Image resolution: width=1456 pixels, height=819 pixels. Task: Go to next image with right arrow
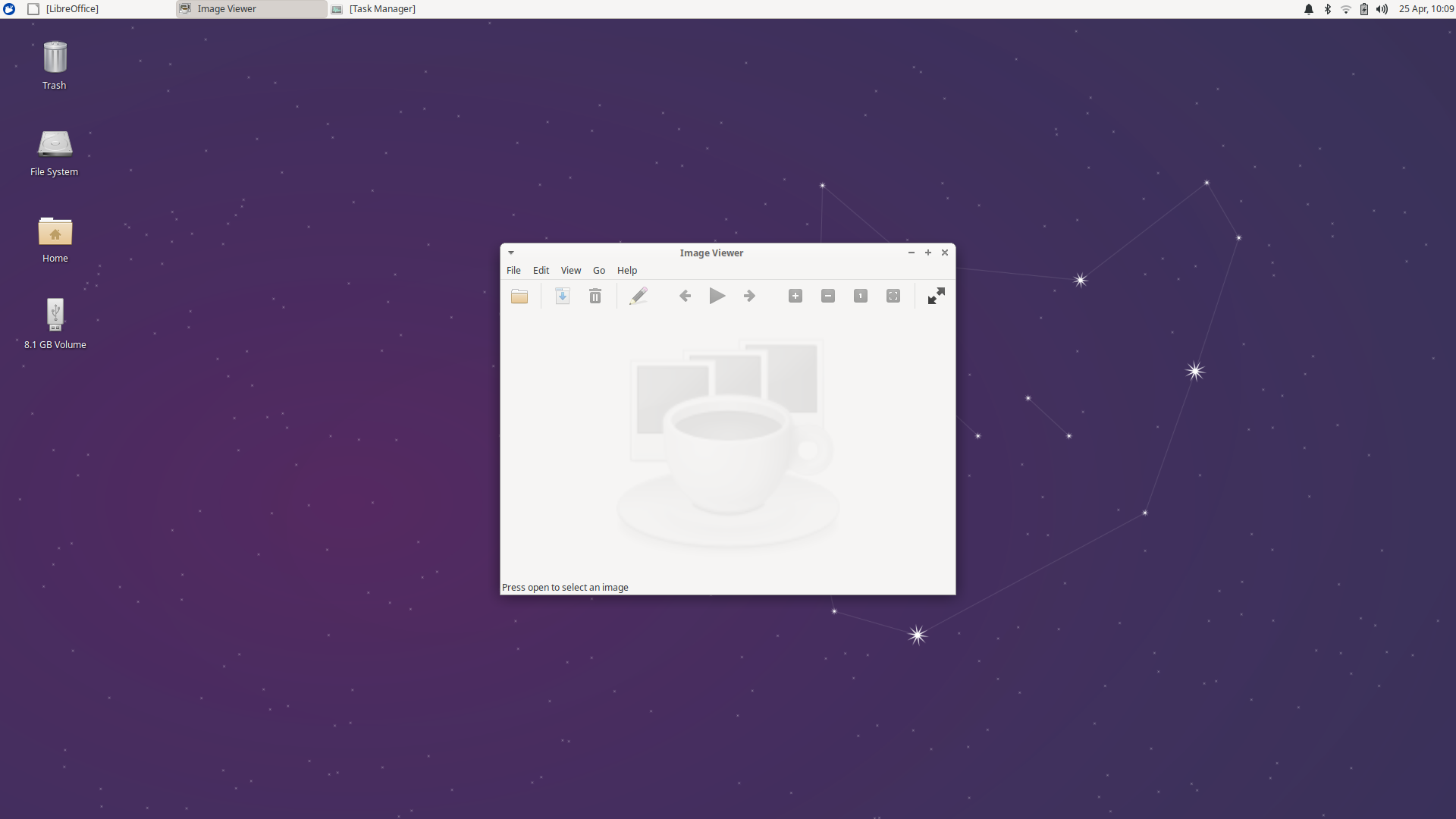point(750,297)
